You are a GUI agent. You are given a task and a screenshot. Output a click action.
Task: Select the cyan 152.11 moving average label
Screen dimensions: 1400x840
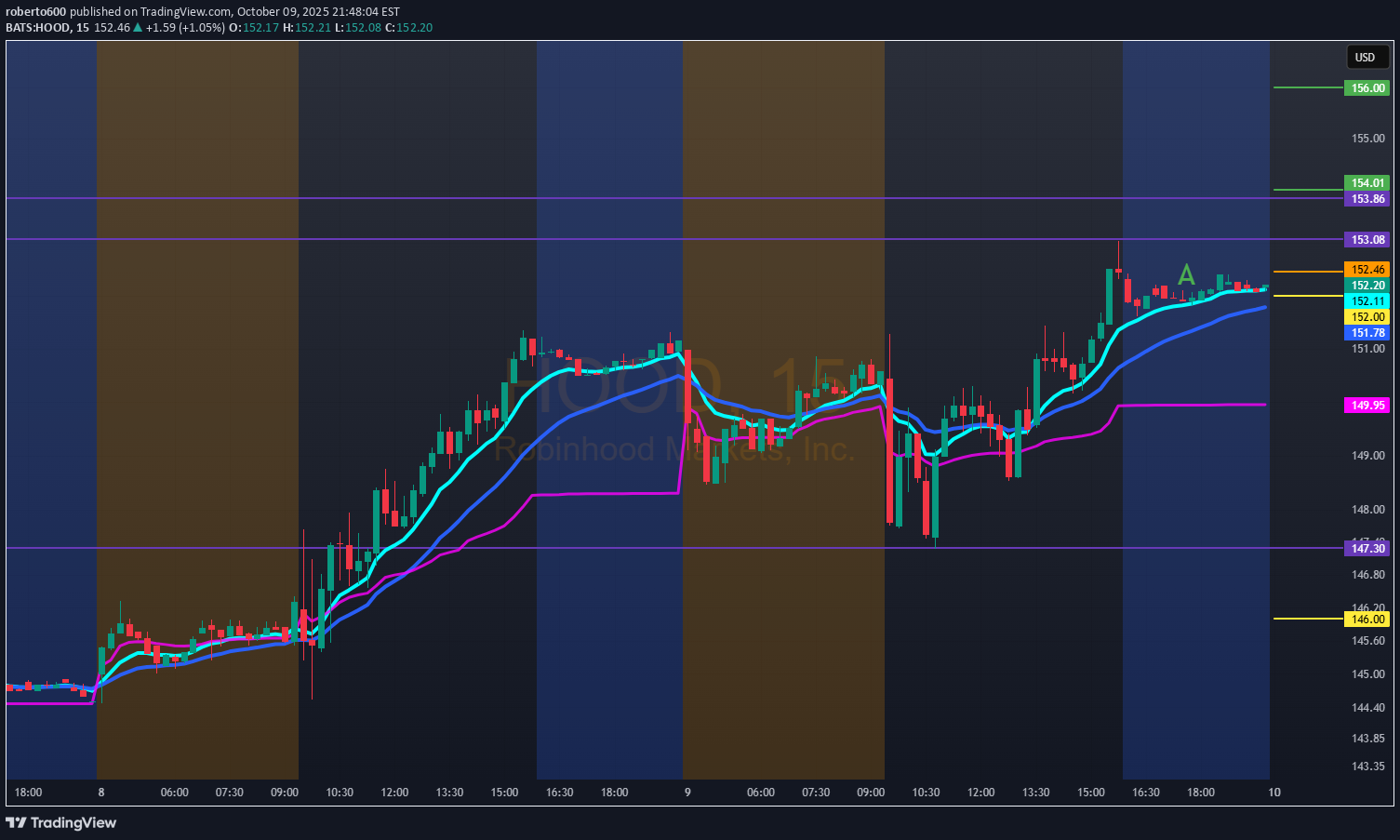(1367, 301)
